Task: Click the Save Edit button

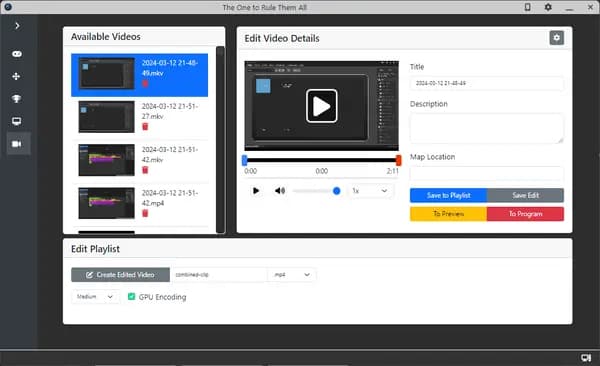Action: [525, 195]
